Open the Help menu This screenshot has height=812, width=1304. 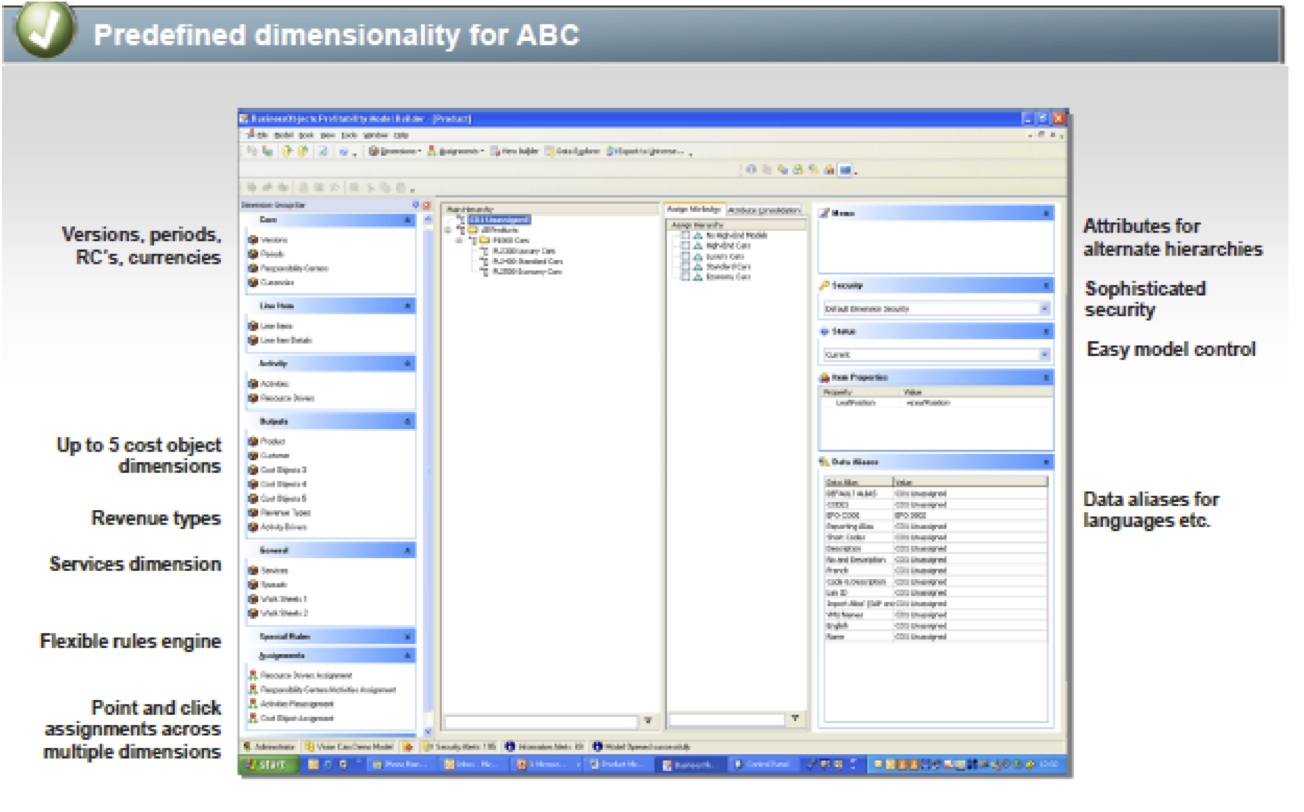pyautogui.click(x=401, y=134)
